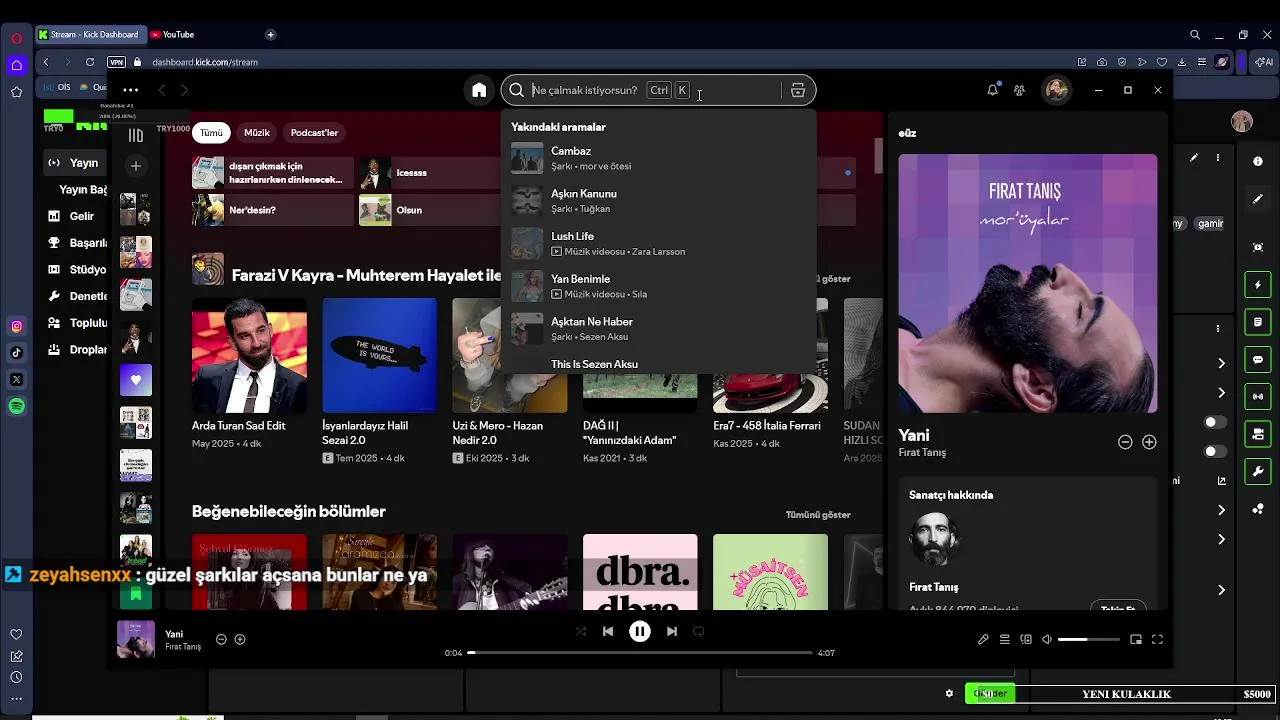
Task: Mute the Spotify volume speaker icon
Action: (1047, 639)
